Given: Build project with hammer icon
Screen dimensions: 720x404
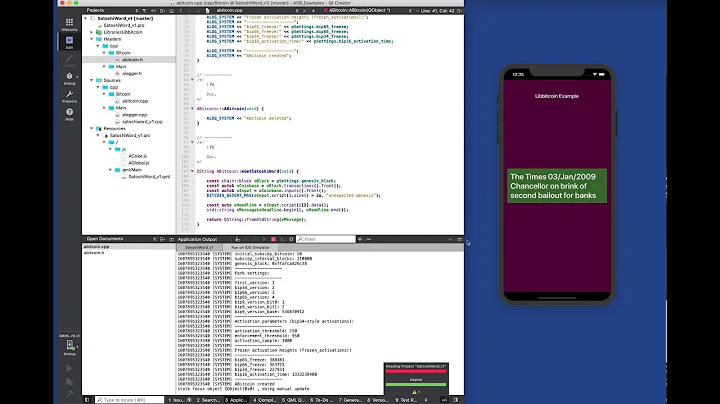Looking at the screenshot, I should pyautogui.click(x=69, y=394).
